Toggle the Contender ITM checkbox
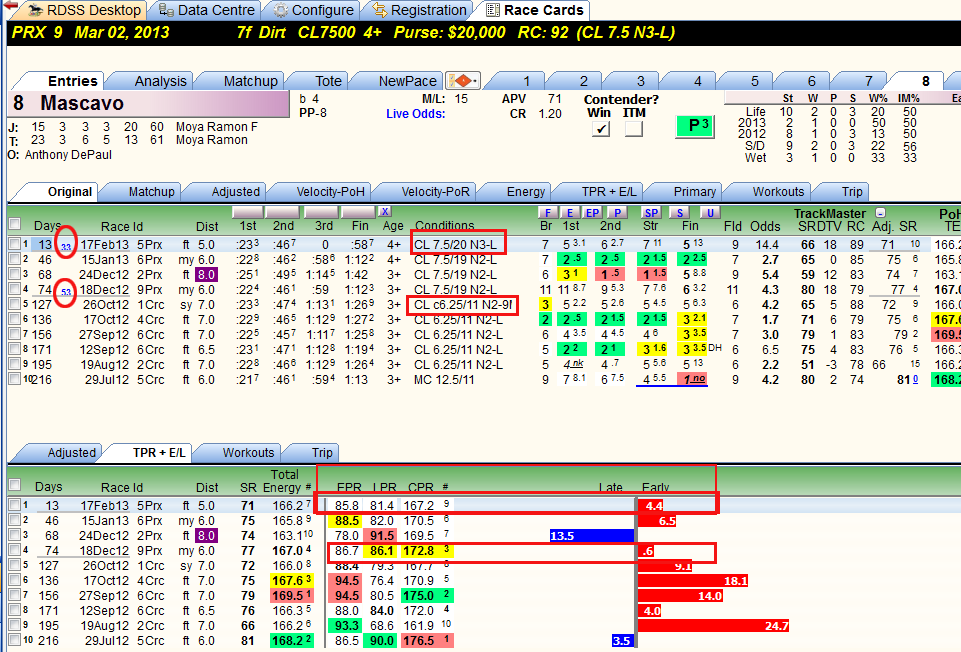The width and height of the screenshot is (961, 652). tap(634, 129)
